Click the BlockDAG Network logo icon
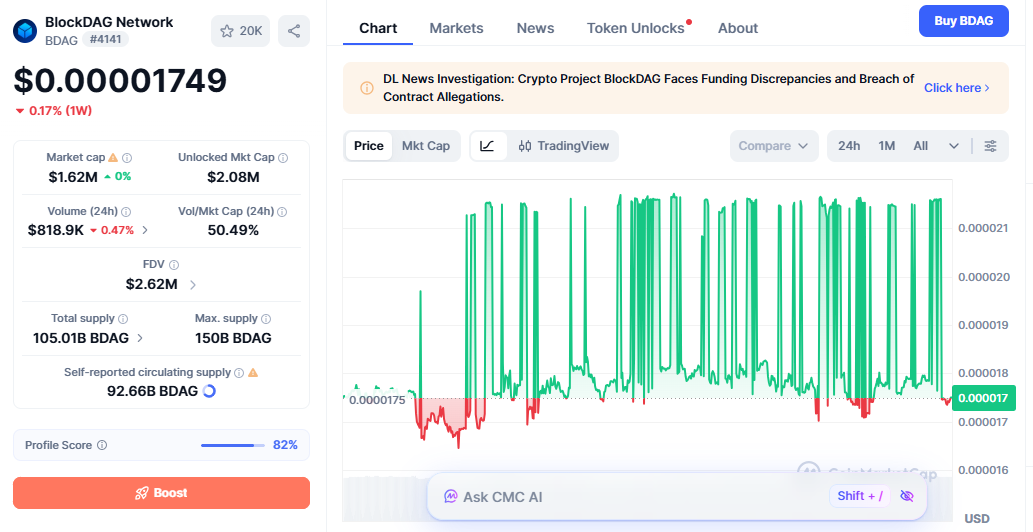The width and height of the screenshot is (1033, 532). click(x=25, y=30)
